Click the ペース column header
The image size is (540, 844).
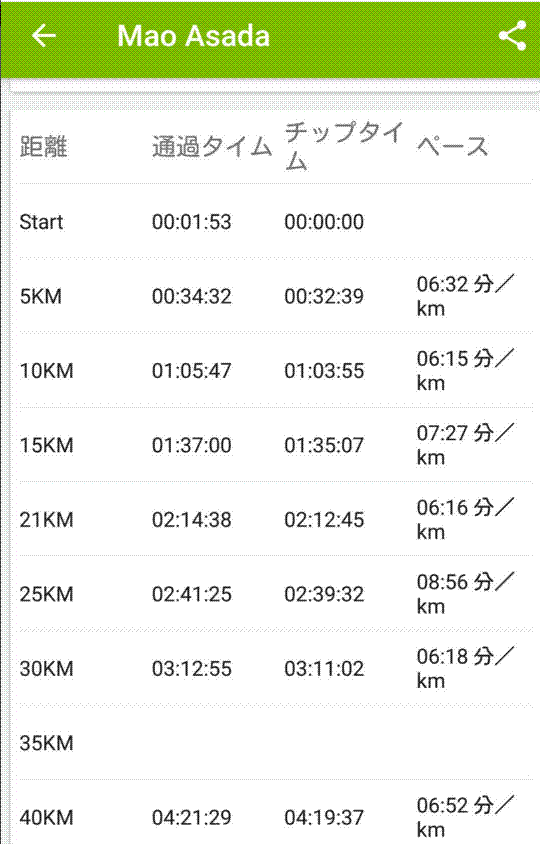coord(453,146)
